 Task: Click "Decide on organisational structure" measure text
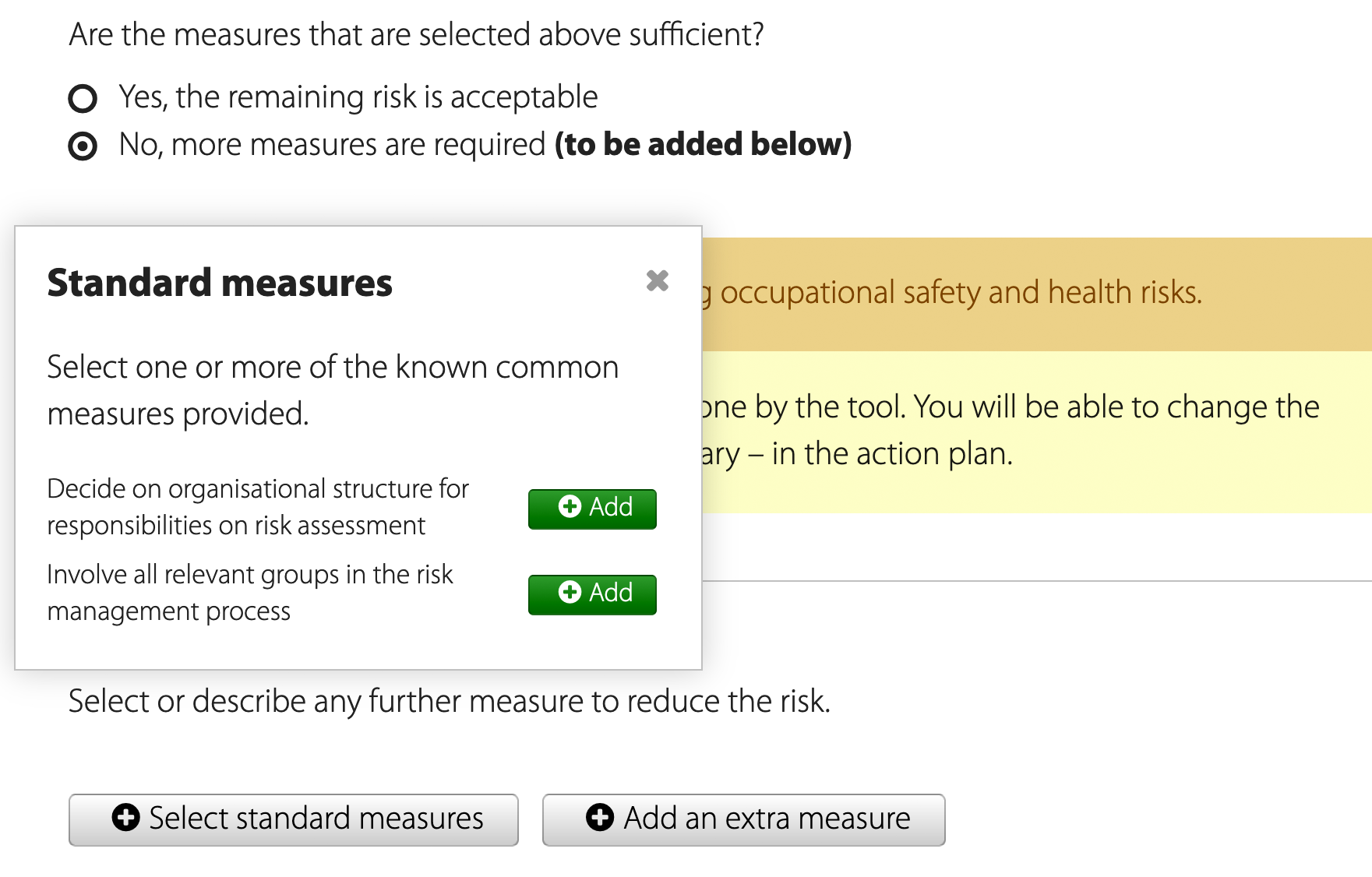coord(257,507)
